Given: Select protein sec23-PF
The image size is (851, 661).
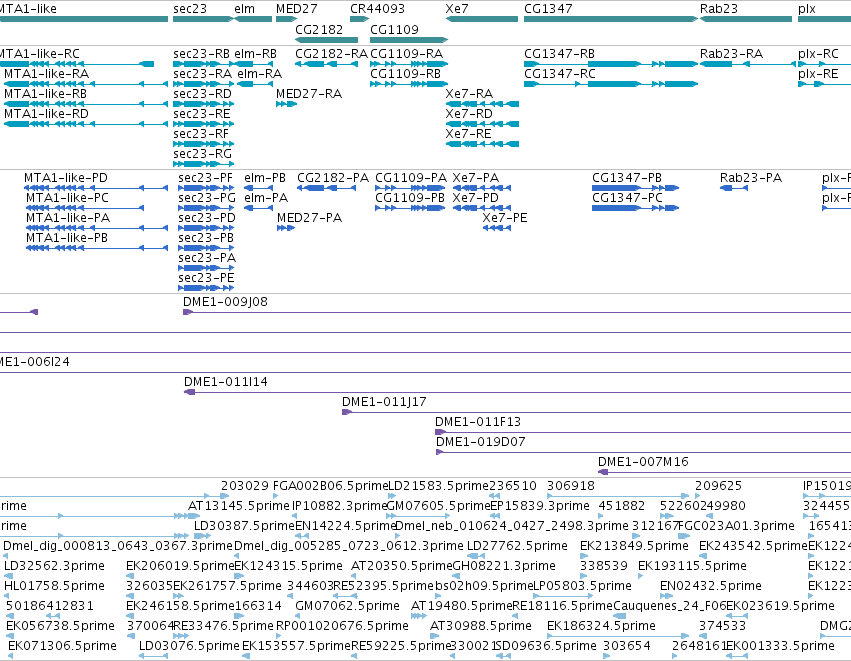Looking at the screenshot, I should click(x=206, y=188).
